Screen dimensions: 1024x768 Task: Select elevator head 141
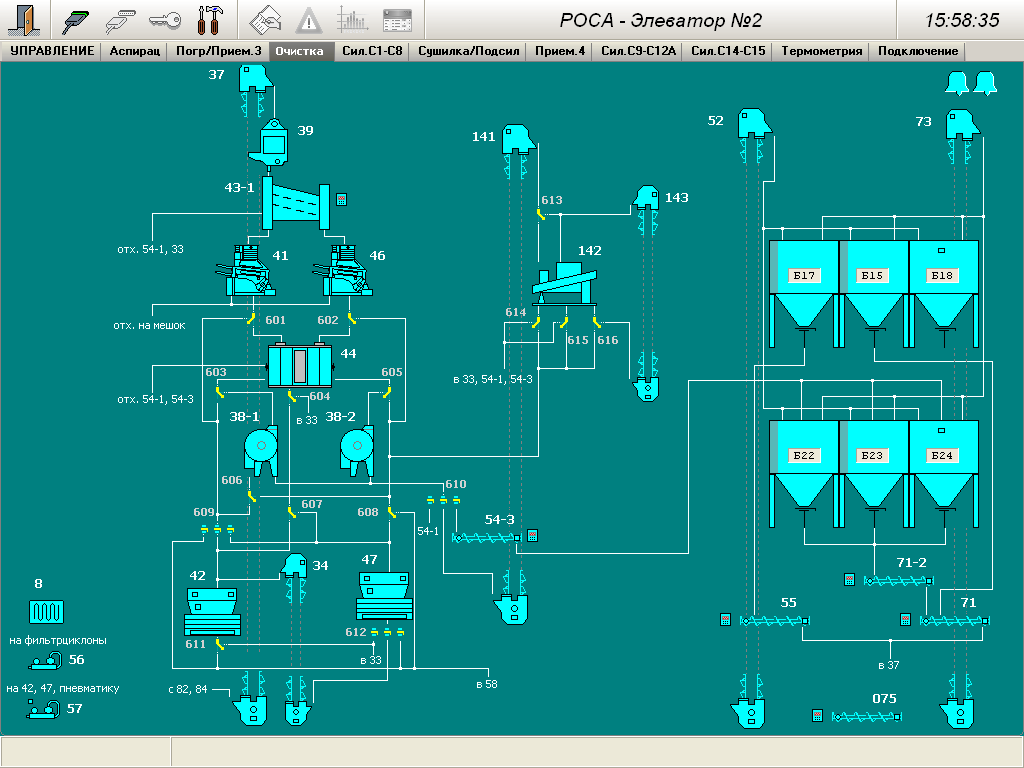point(516,138)
